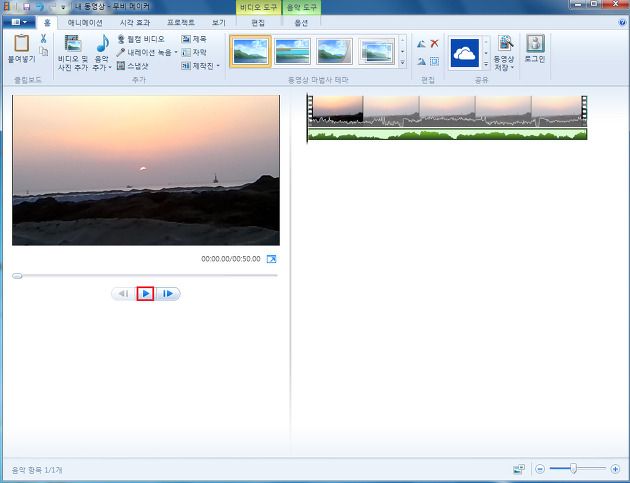Customize quick access toolbar dropdown arrow
Viewport: 630px width, 483px height.
[x=63, y=7]
